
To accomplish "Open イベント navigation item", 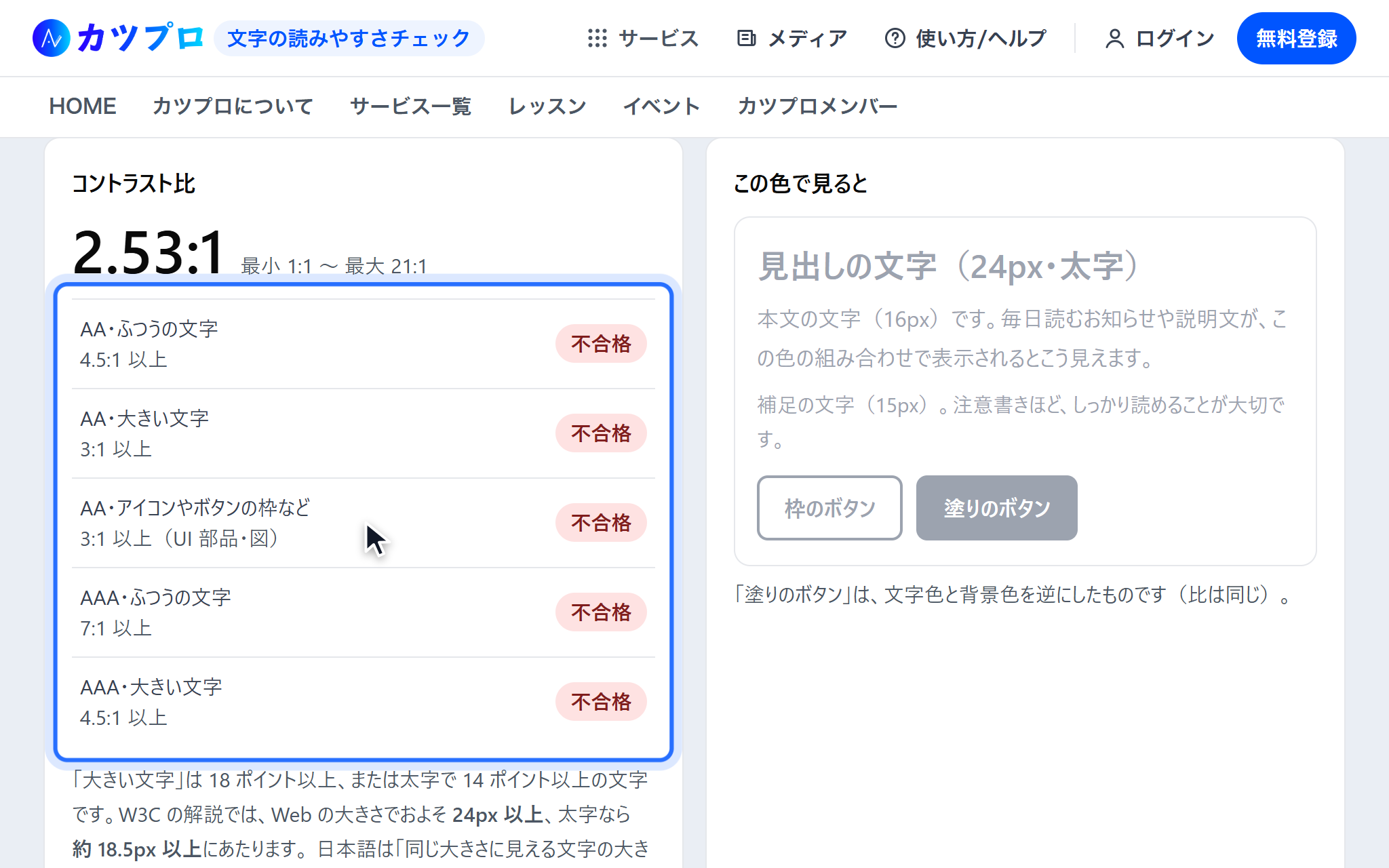I will (x=661, y=106).
